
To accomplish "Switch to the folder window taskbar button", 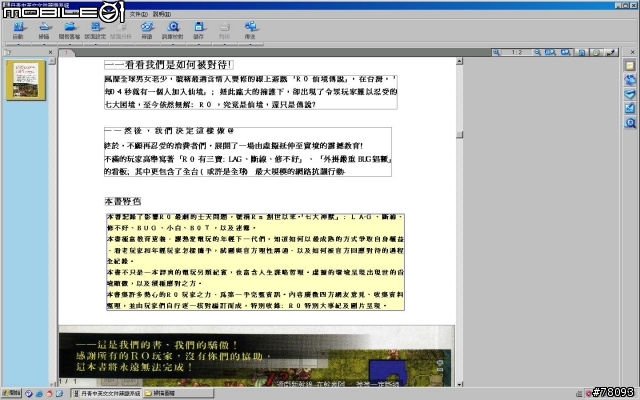I will point(179,393).
